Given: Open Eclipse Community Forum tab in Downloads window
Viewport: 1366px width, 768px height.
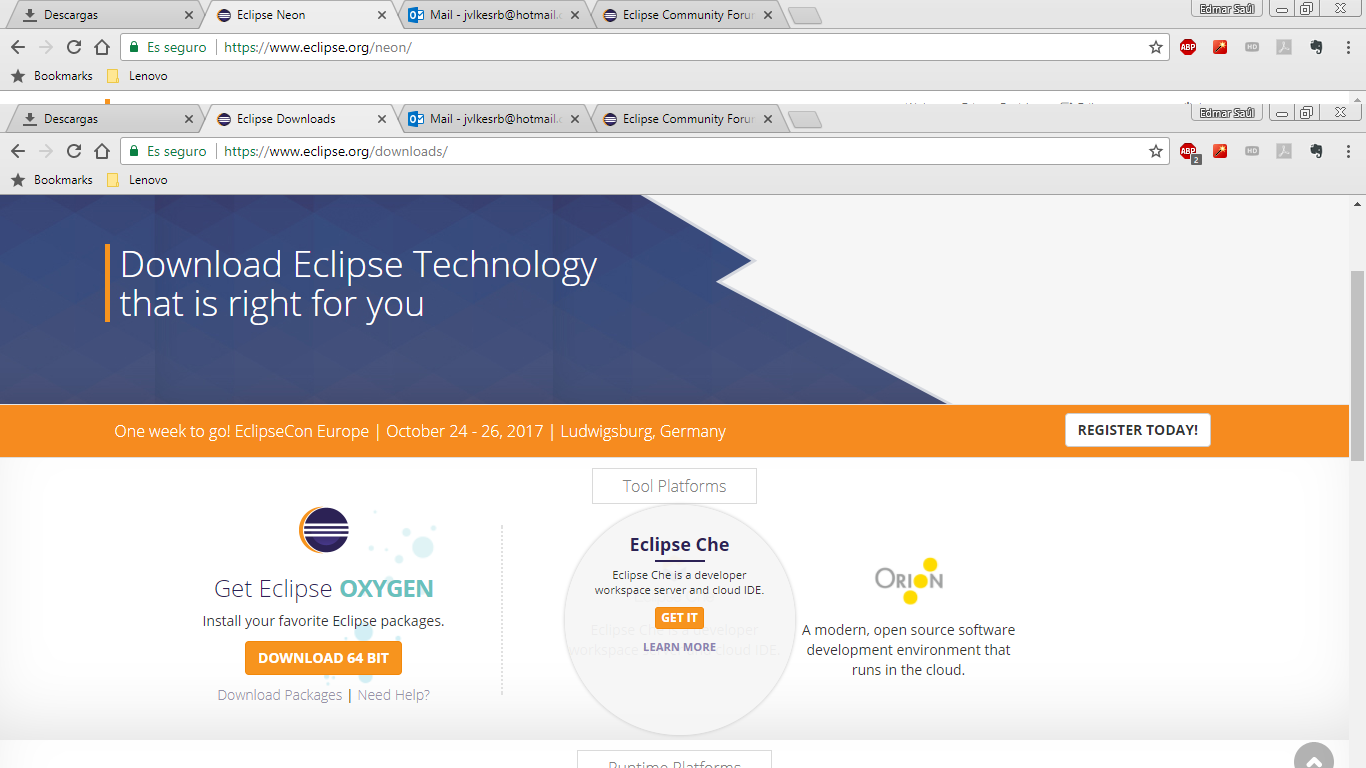Looking at the screenshot, I should [688, 119].
